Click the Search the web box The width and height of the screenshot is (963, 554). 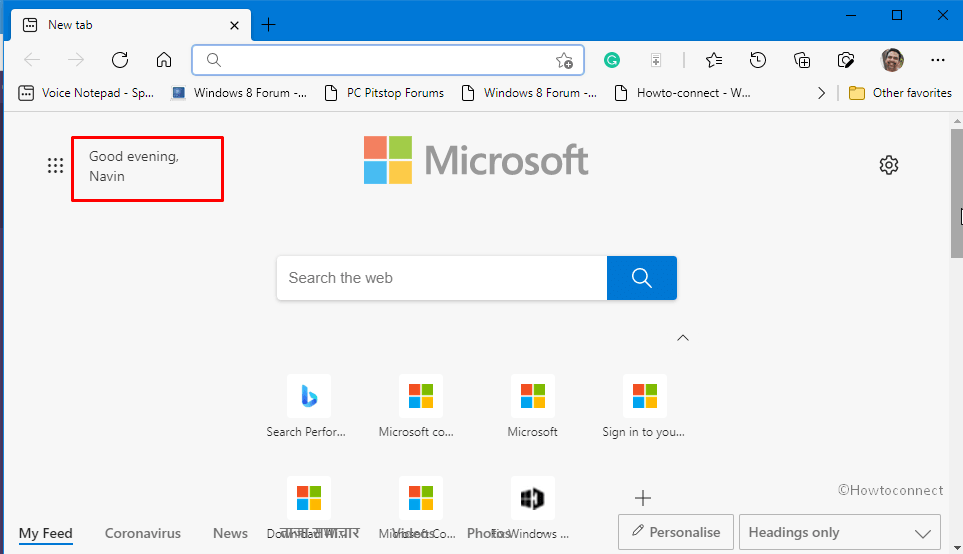(x=442, y=278)
